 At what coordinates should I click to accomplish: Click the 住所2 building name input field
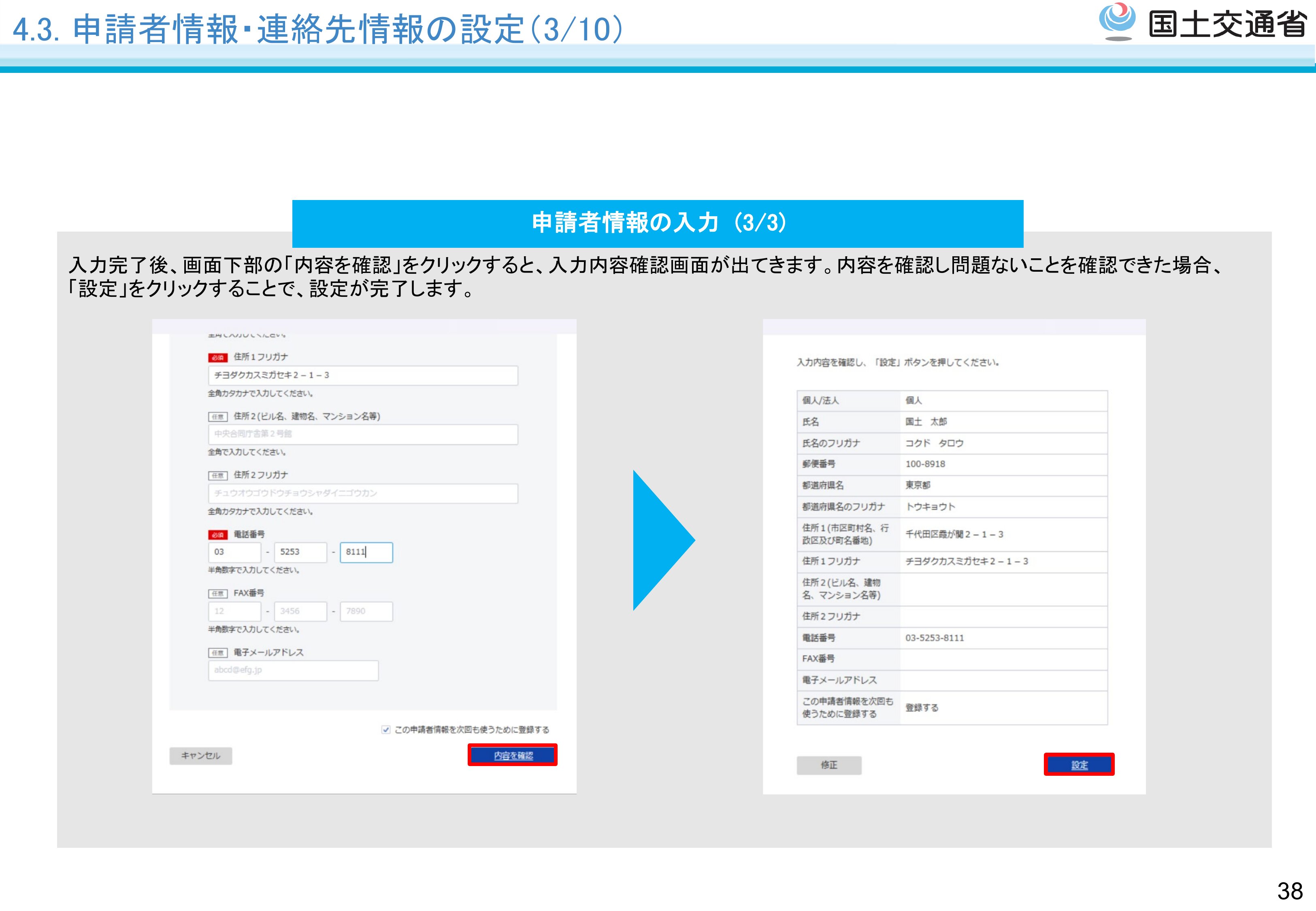click(363, 434)
